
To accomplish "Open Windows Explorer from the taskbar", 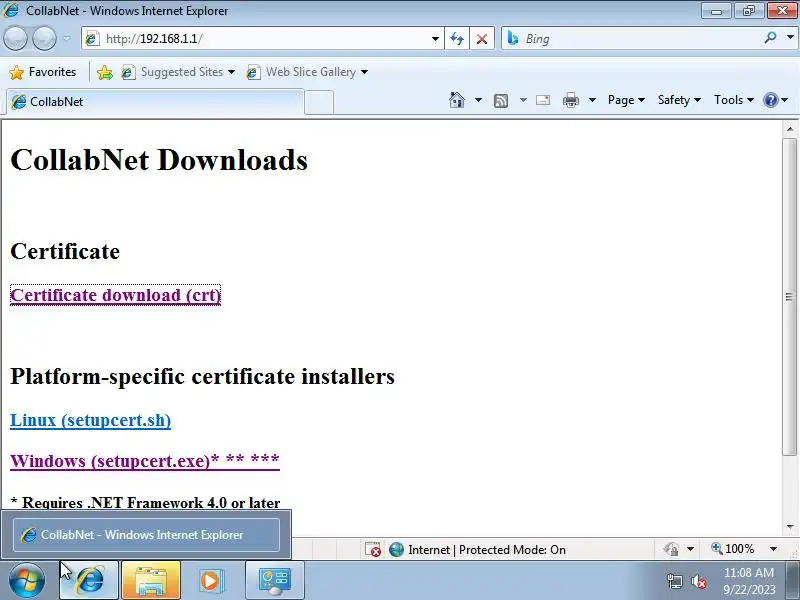I will tap(151, 581).
